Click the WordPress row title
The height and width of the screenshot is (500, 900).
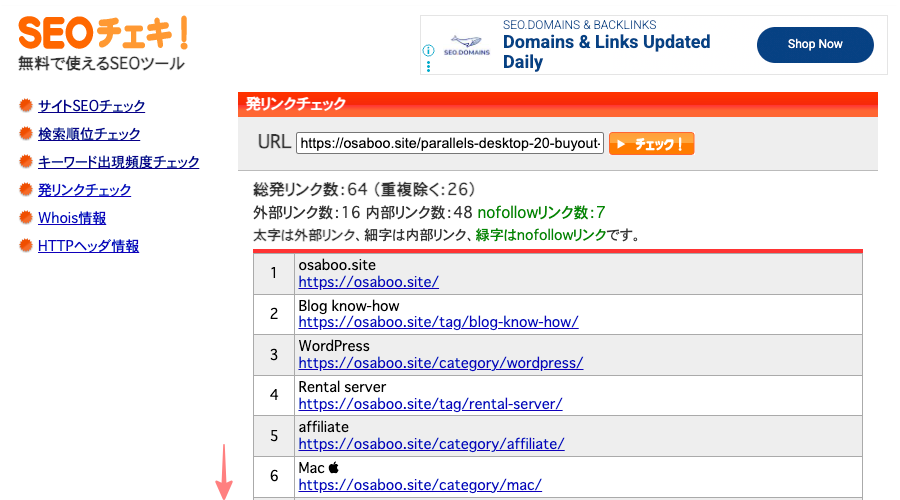click(x=334, y=346)
